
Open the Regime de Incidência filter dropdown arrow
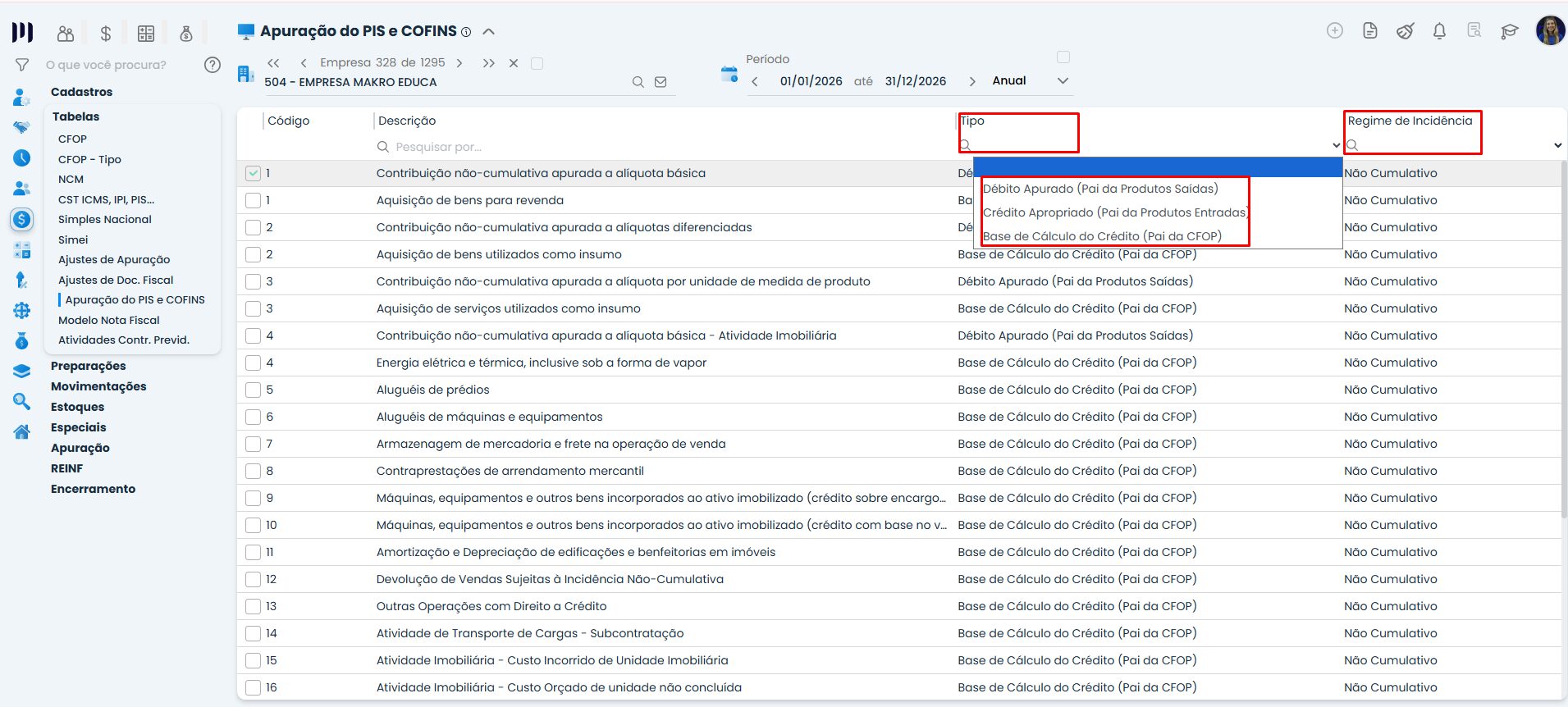(x=1557, y=145)
